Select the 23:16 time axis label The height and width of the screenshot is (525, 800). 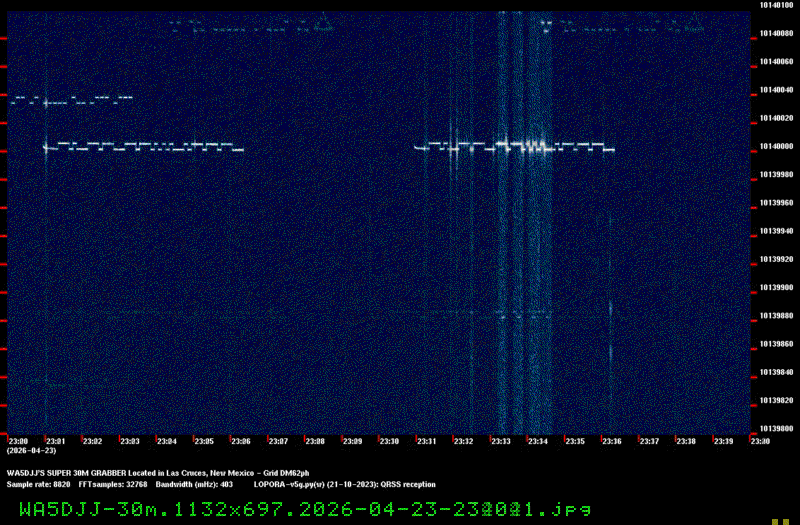[612, 441]
